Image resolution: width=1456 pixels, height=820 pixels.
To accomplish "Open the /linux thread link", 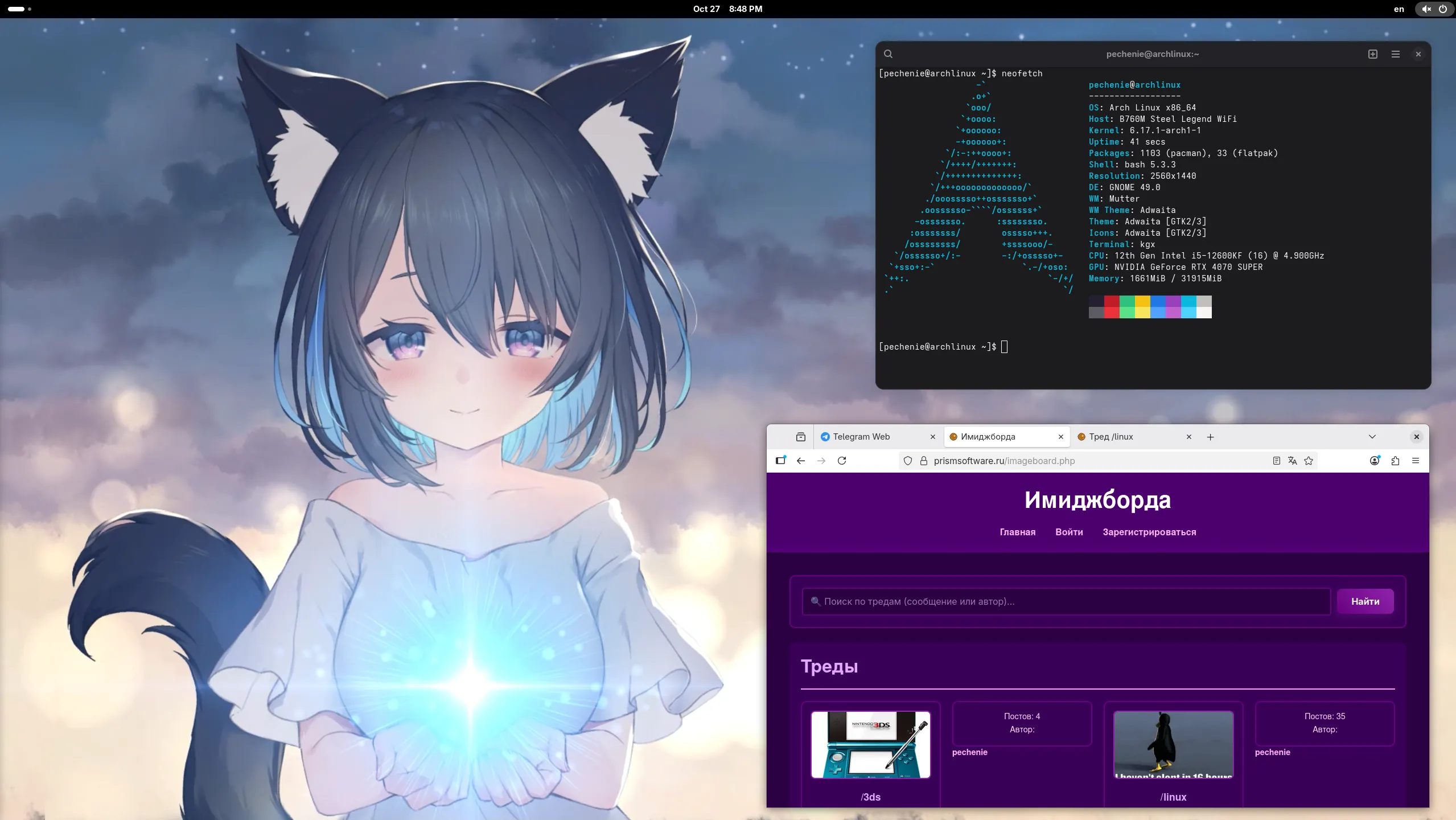I will click(x=1173, y=797).
